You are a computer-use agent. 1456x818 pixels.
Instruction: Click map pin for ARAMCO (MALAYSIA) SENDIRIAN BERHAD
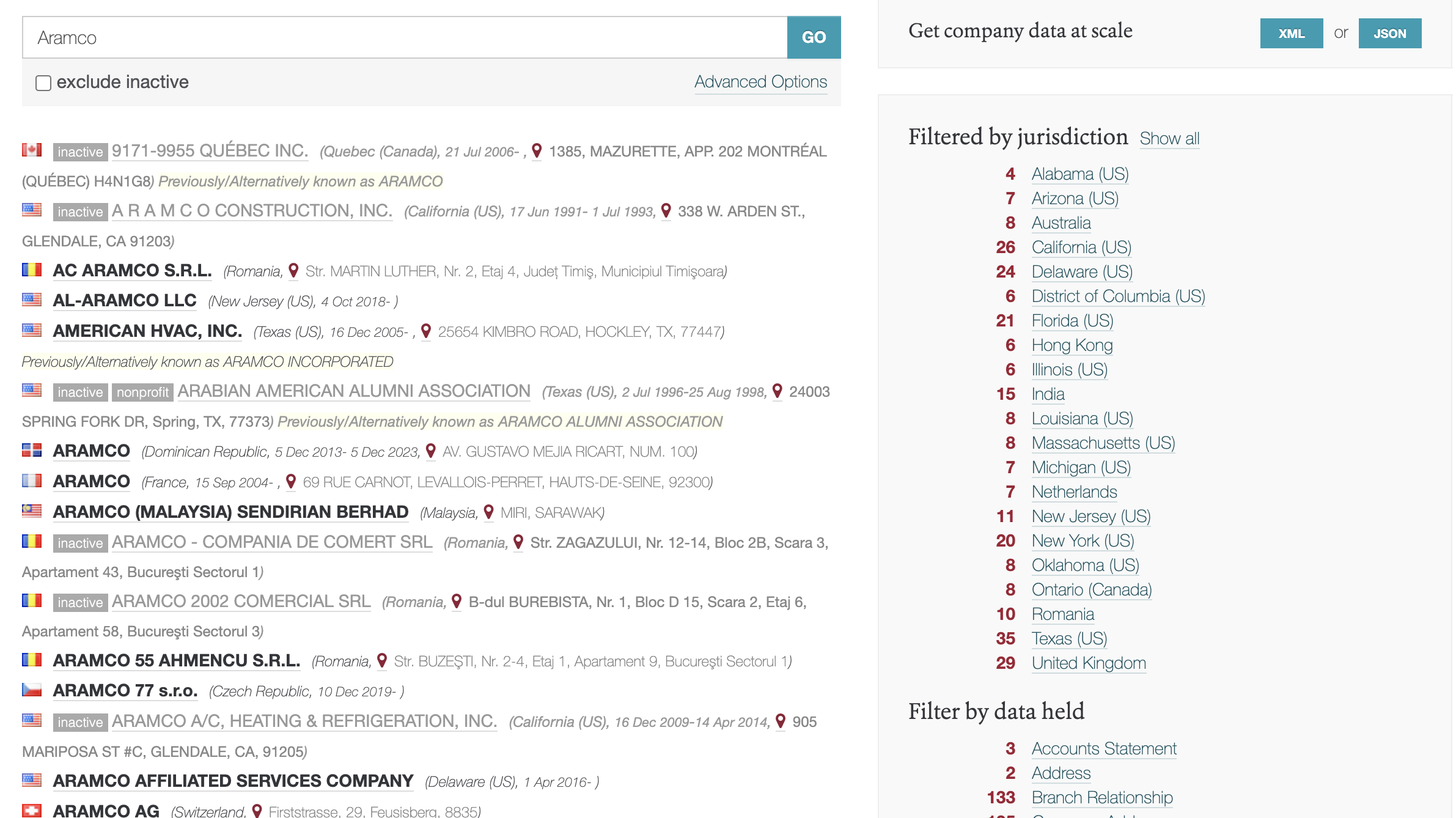click(x=488, y=512)
